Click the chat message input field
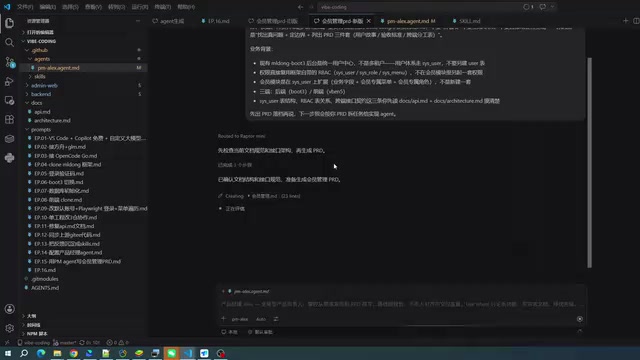Screen dimensions: 640x360 coord(402,304)
